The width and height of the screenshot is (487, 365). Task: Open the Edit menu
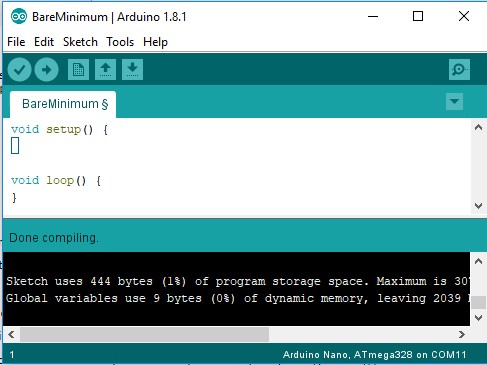44,42
